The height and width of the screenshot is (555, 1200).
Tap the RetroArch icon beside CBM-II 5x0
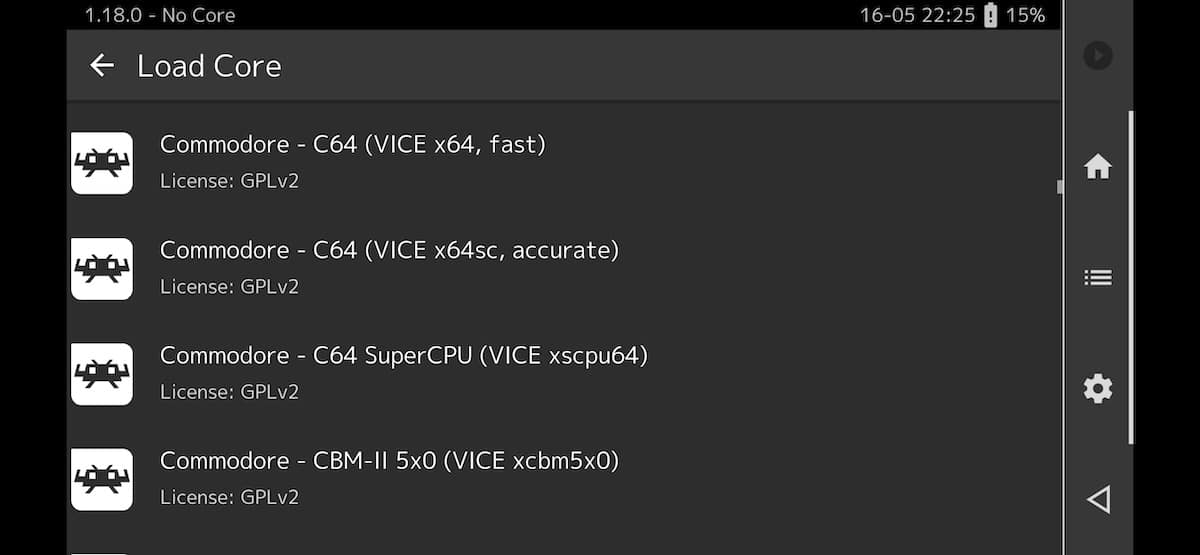[102, 479]
